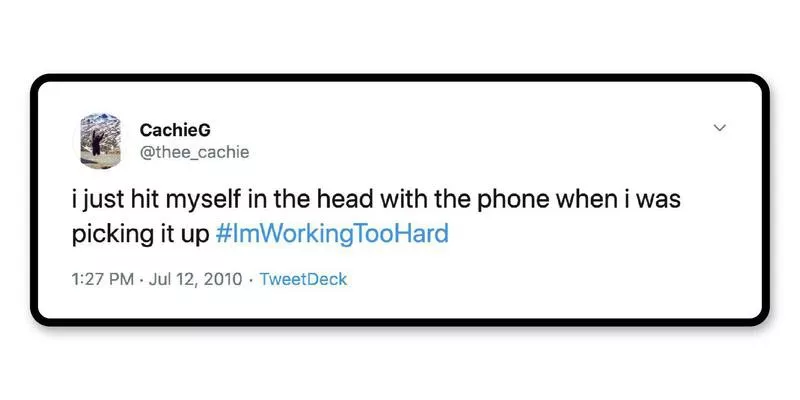
Task: Expand the tweet options chevron
Action: [718, 128]
